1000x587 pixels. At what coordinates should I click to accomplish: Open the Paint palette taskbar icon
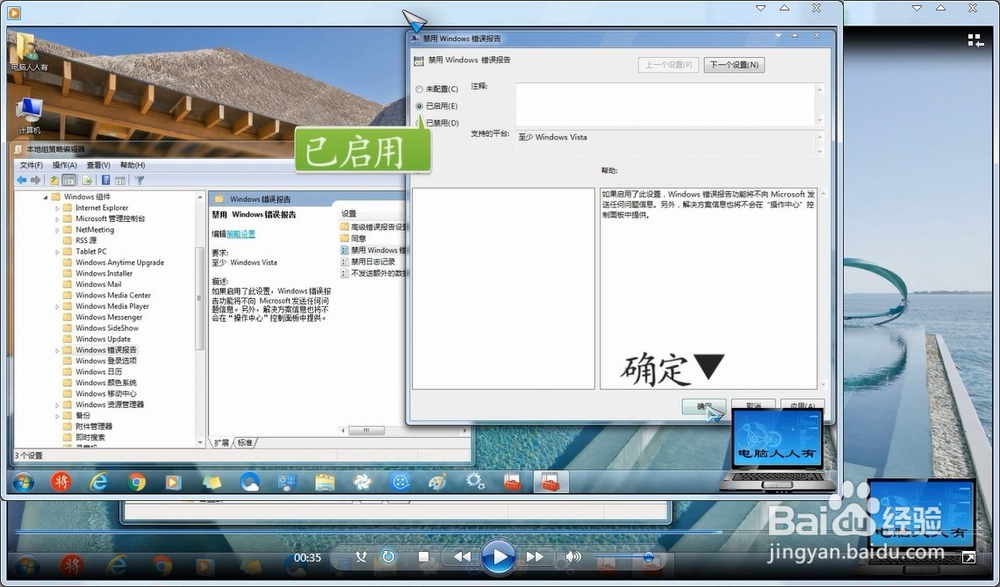click(x=438, y=482)
